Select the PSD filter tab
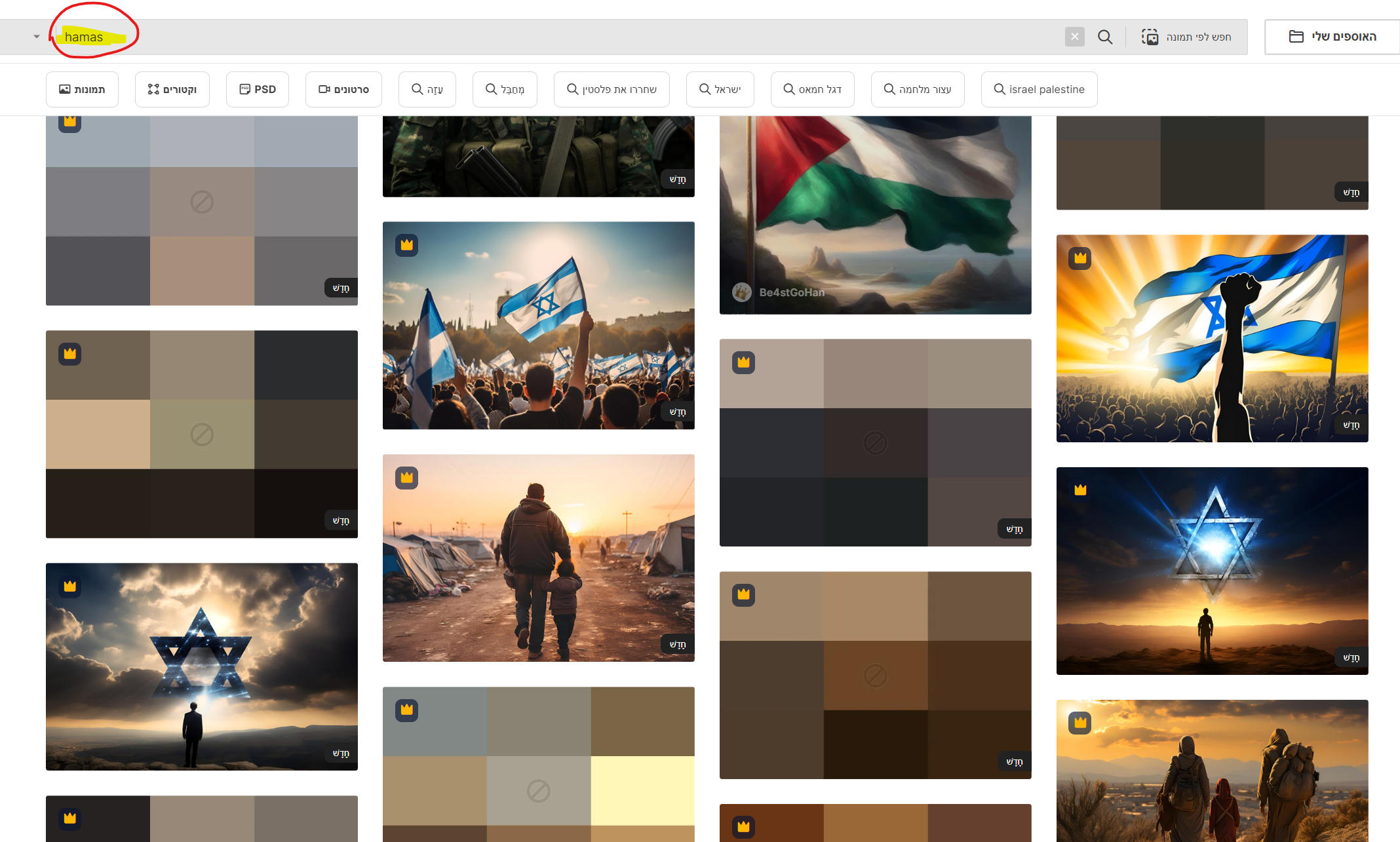Viewport: 1400px width, 842px height. pyautogui.click(x=257, y=89)
